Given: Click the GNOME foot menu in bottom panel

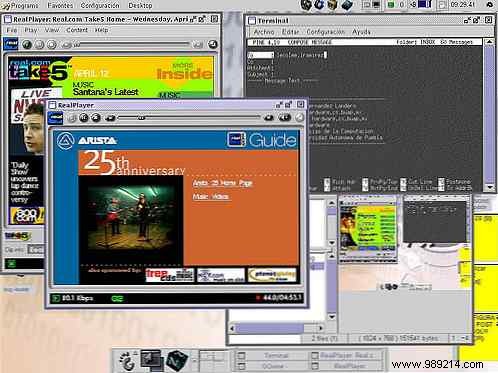Looking at the screenshot, I should (x=128, y=360).
